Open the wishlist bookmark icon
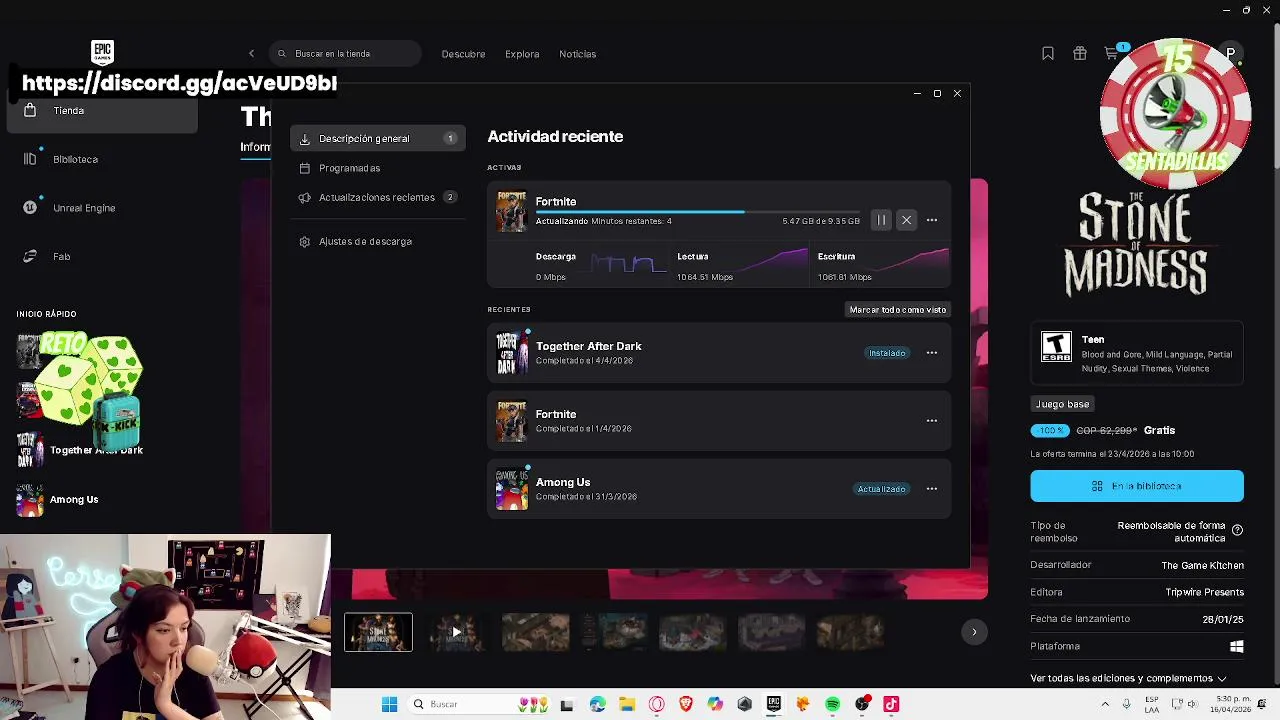This screenshot has height=720, width=1280. [1048, 54]
